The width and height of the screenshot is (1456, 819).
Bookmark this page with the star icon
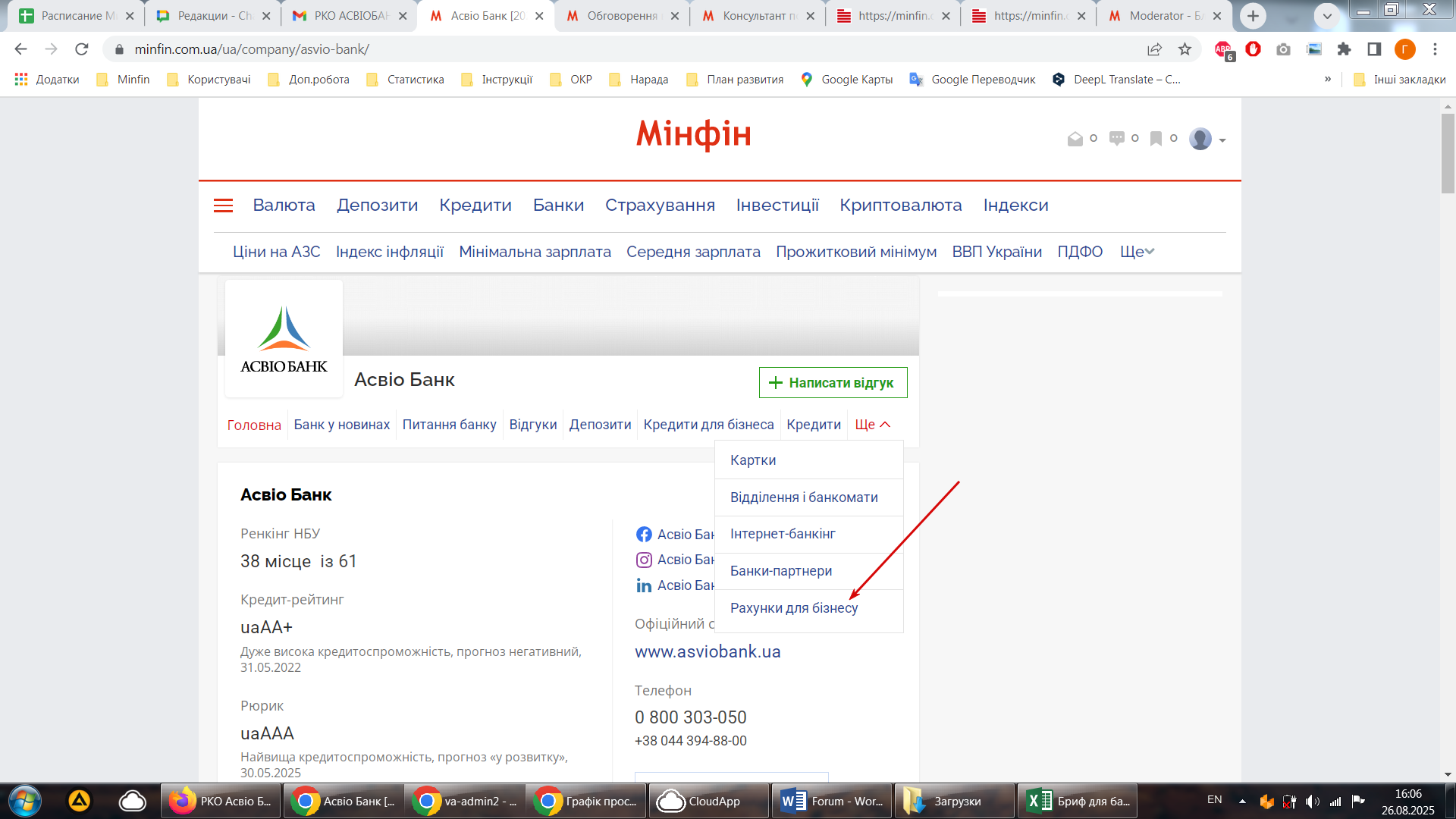pos(1185,49)
